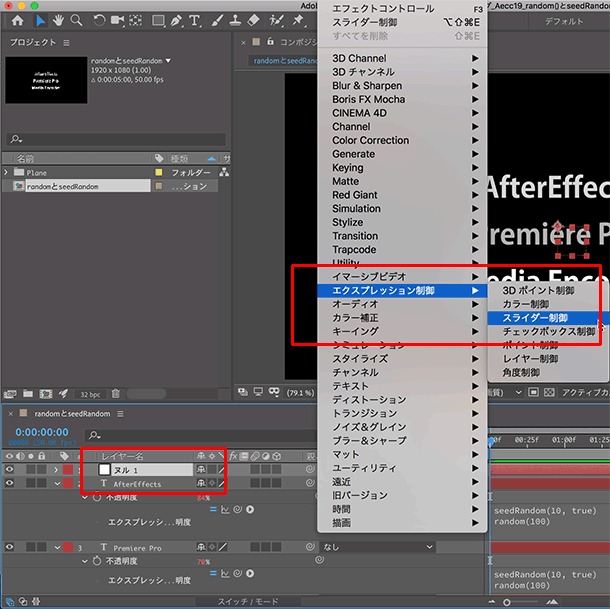Switch to デフォルト workspace
The height and width of the screenshot is (609, 610).
tap(564, 21)
